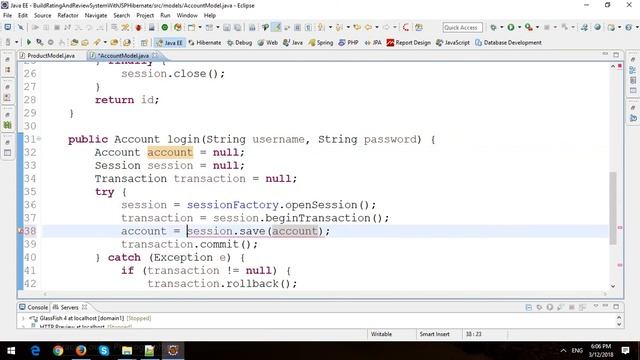Maximize the editor area

click(616, 55)
